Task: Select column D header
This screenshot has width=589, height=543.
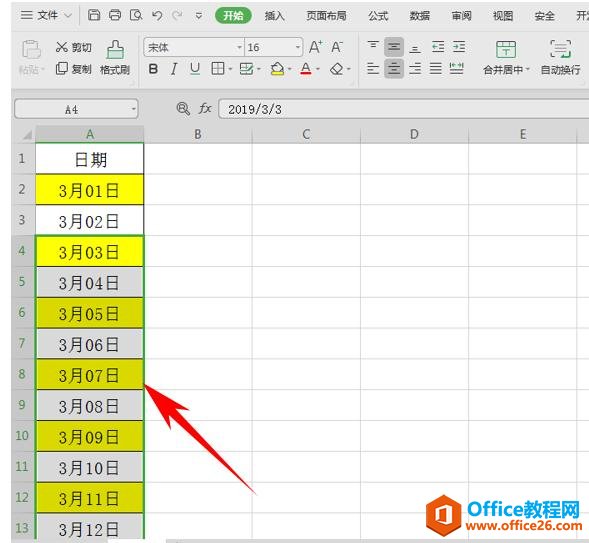Action: point(414,134)
